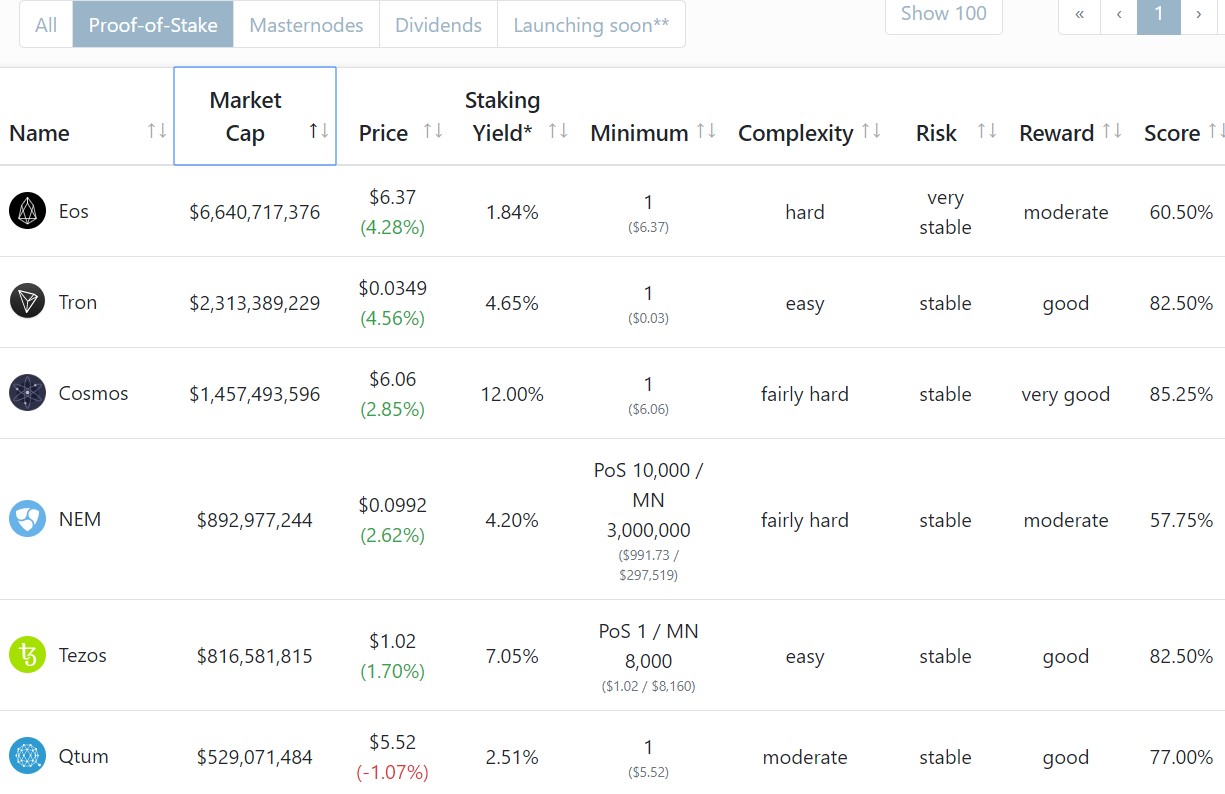Jump to first page double-arrow button
The width and height of the screenshot is (1225, 794).
click(x=1079, y=15)
